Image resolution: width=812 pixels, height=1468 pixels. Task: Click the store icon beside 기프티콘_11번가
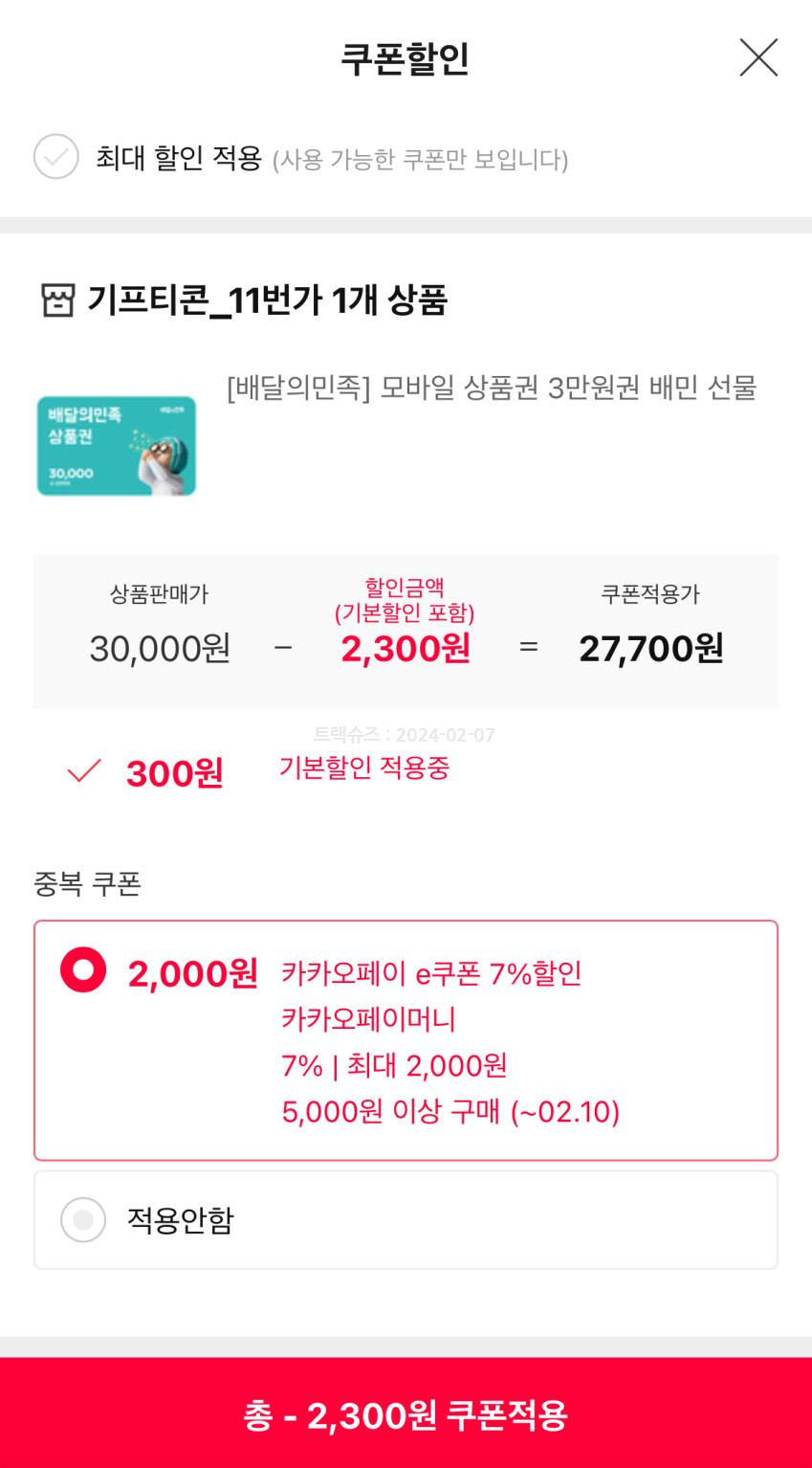[57, 300]
